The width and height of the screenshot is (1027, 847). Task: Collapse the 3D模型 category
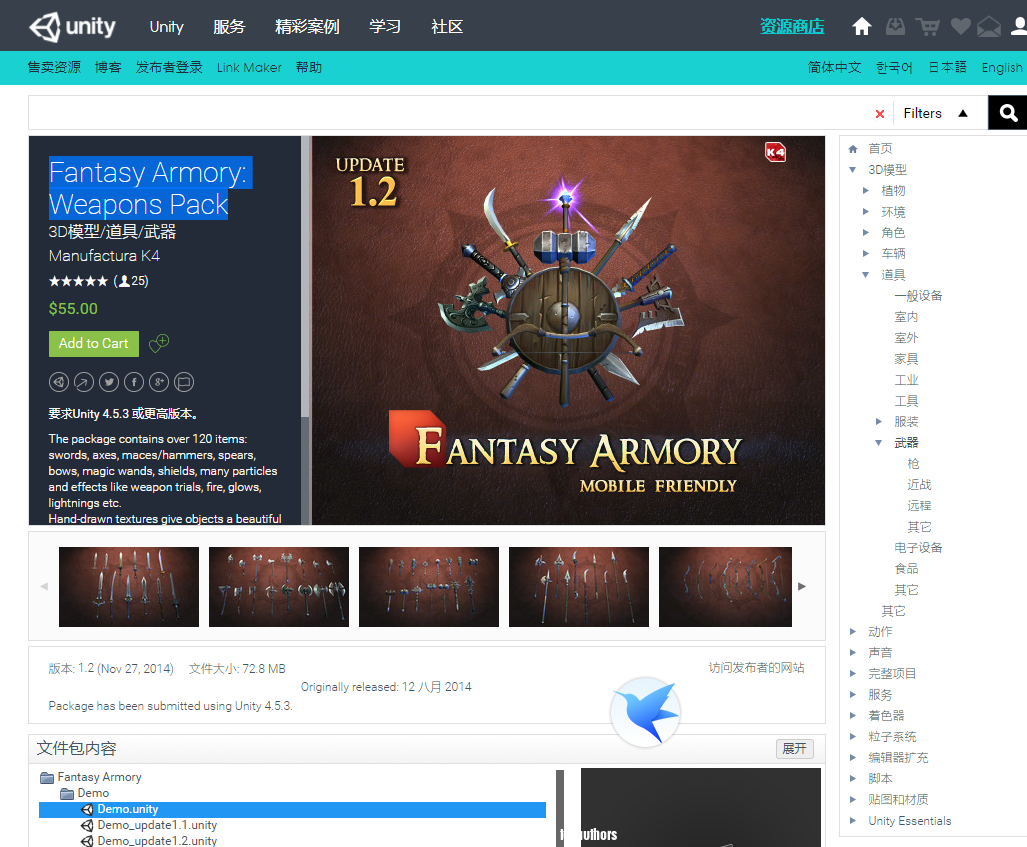[x=853, y=170]
